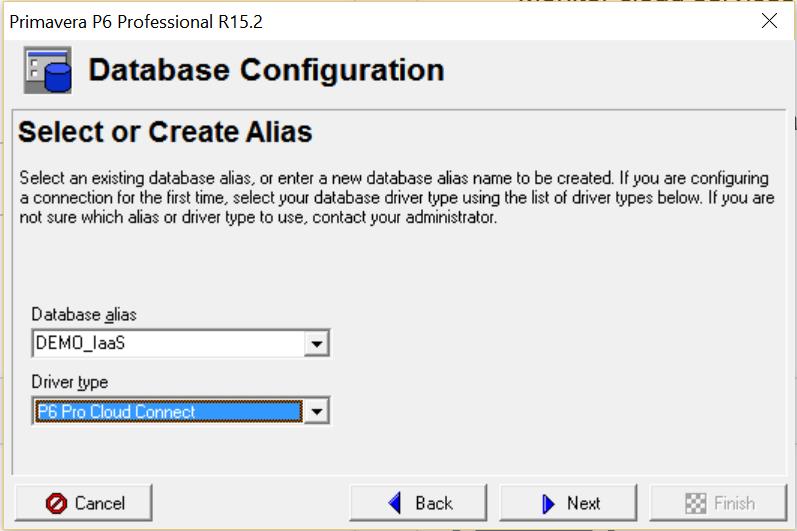This screenshot has width=797, height=531.
Task: Click the blue Back arrow icon
Action: (395, 503)
